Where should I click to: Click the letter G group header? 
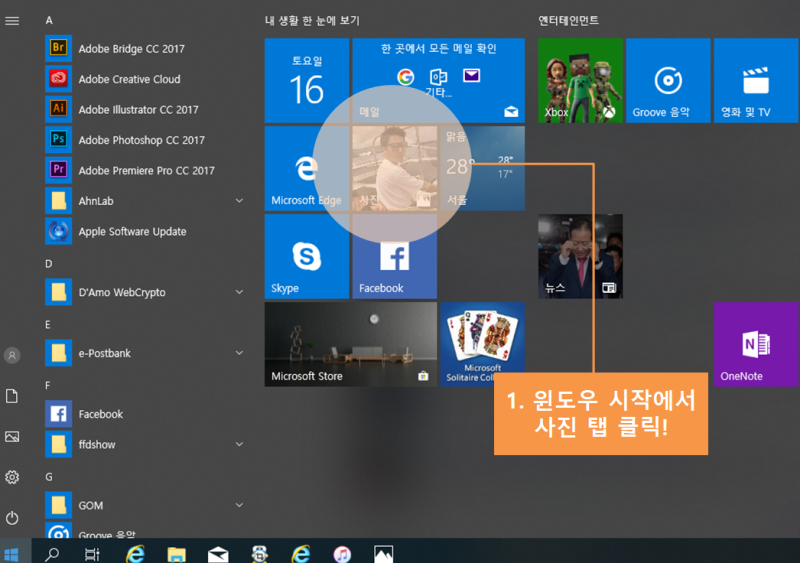pyautogui.click(x=48, y=477)
